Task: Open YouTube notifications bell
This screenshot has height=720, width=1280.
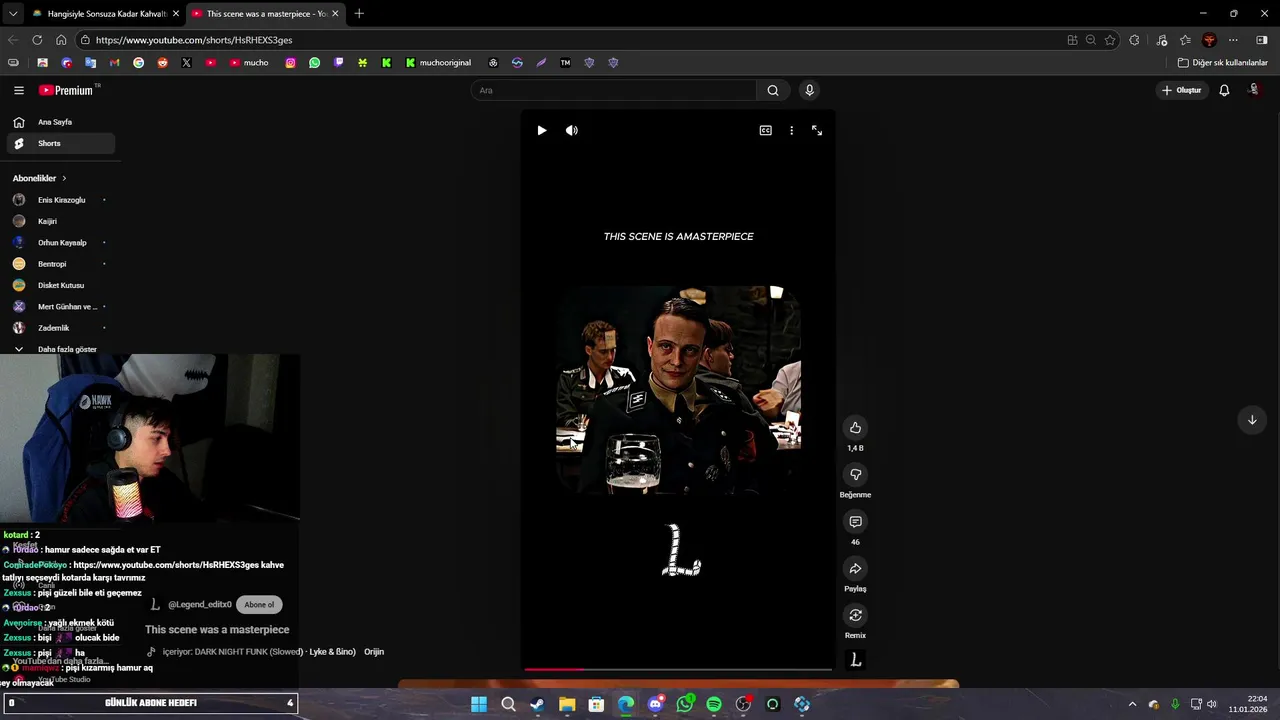Action: pyautogui.click(x=1224, y=90)
